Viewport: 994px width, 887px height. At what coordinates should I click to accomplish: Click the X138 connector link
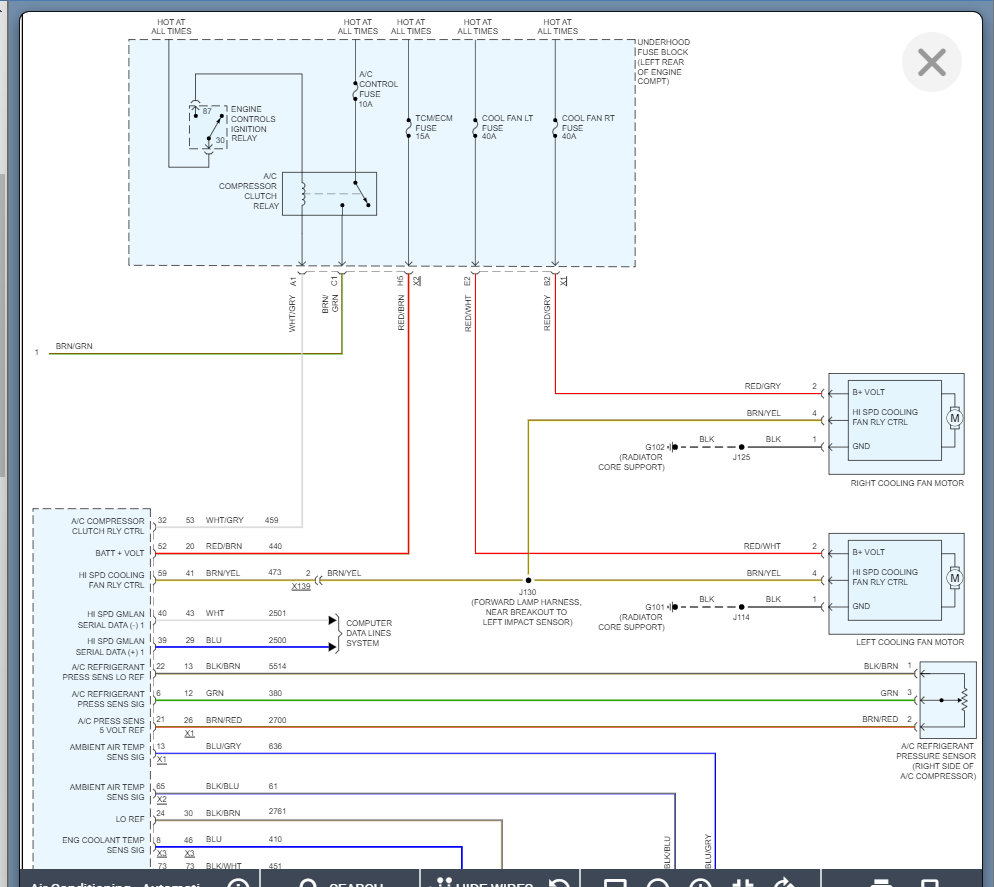[x=301, y=589]
